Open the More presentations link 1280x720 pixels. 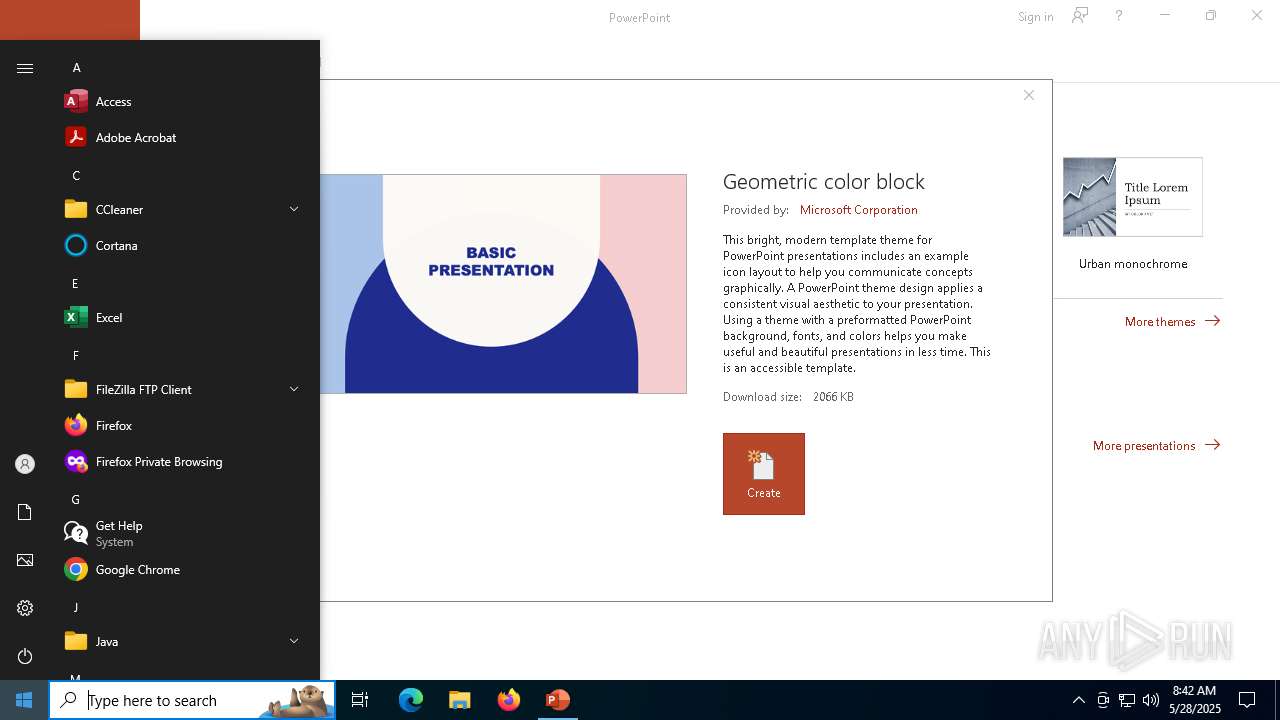1156,445
